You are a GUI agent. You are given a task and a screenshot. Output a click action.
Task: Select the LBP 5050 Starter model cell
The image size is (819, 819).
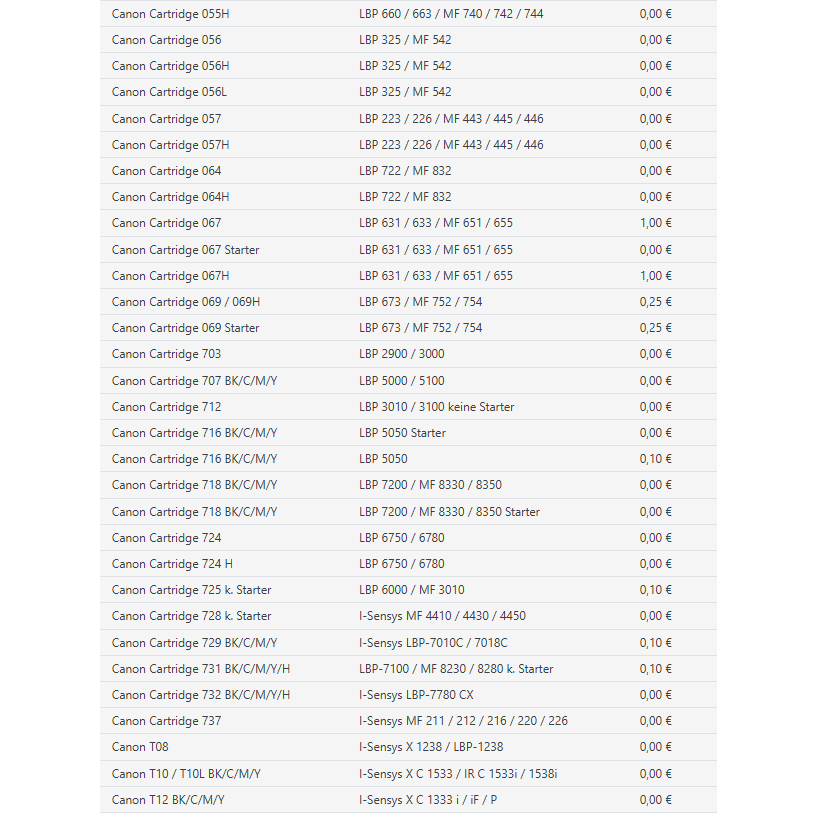click(x=402, y=433)
